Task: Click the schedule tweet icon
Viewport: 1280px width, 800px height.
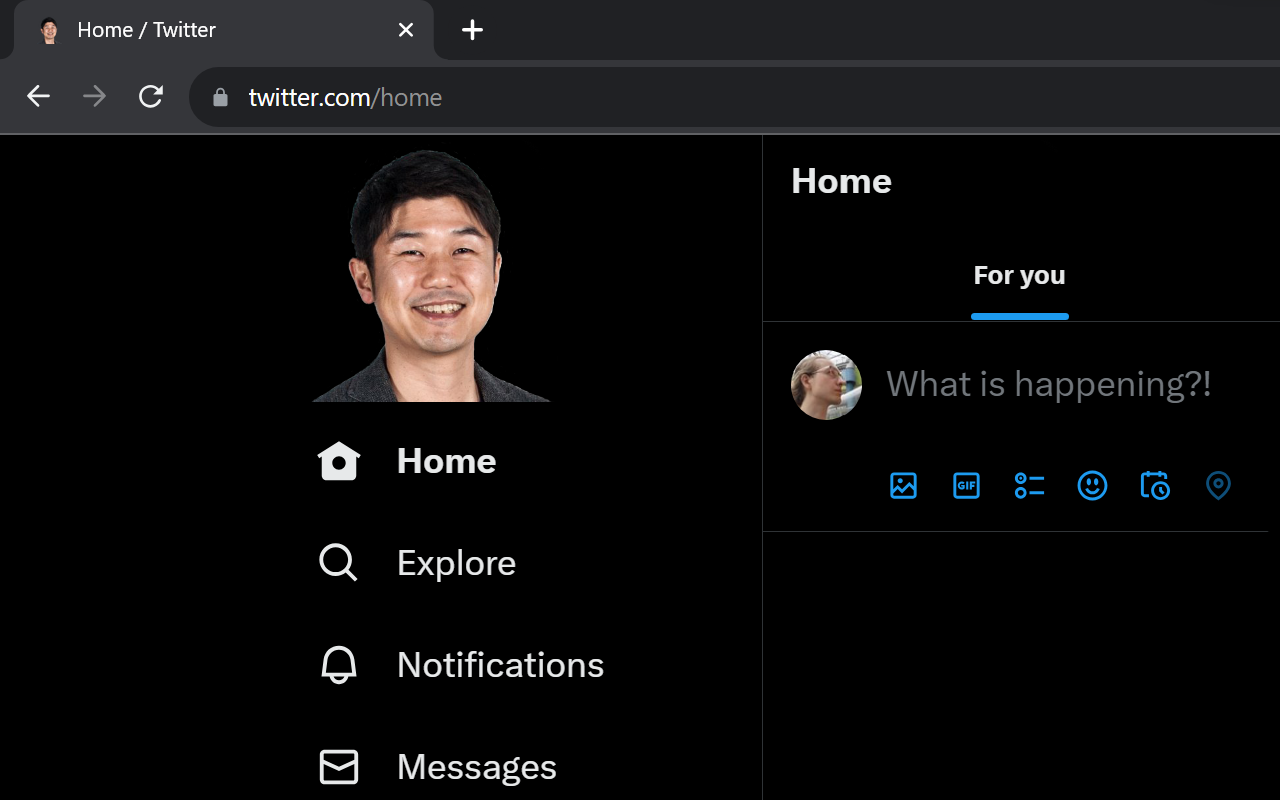Action: click(x=1155, y=486)
